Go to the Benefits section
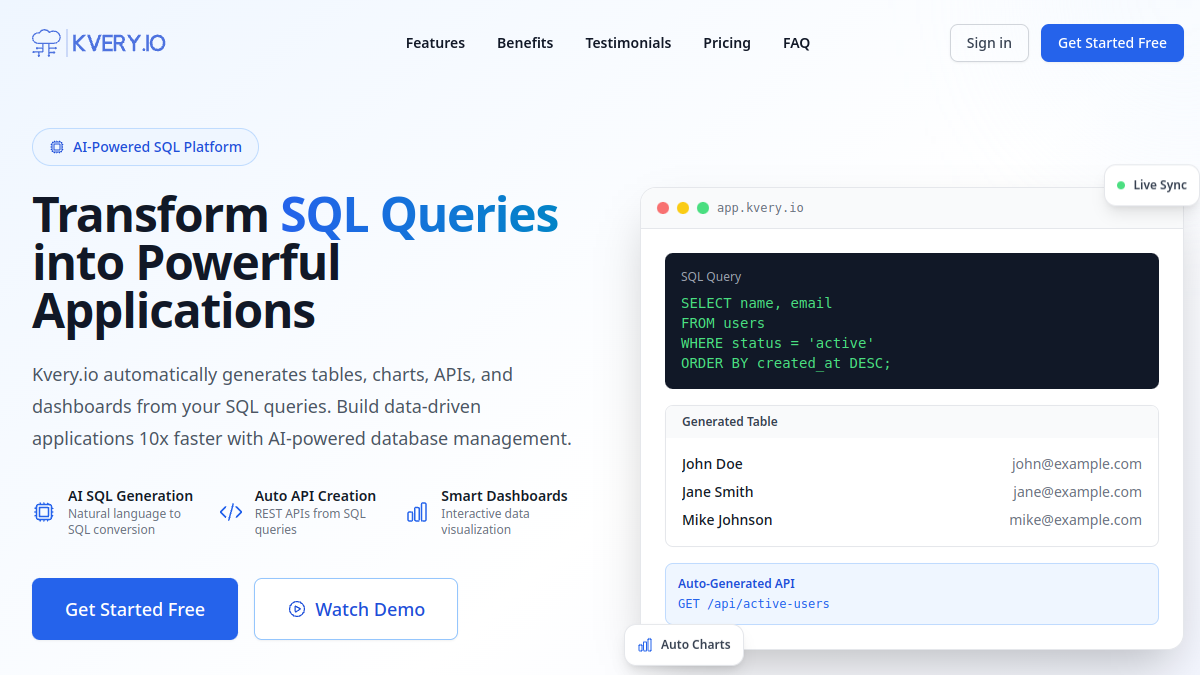 (525, 43)
